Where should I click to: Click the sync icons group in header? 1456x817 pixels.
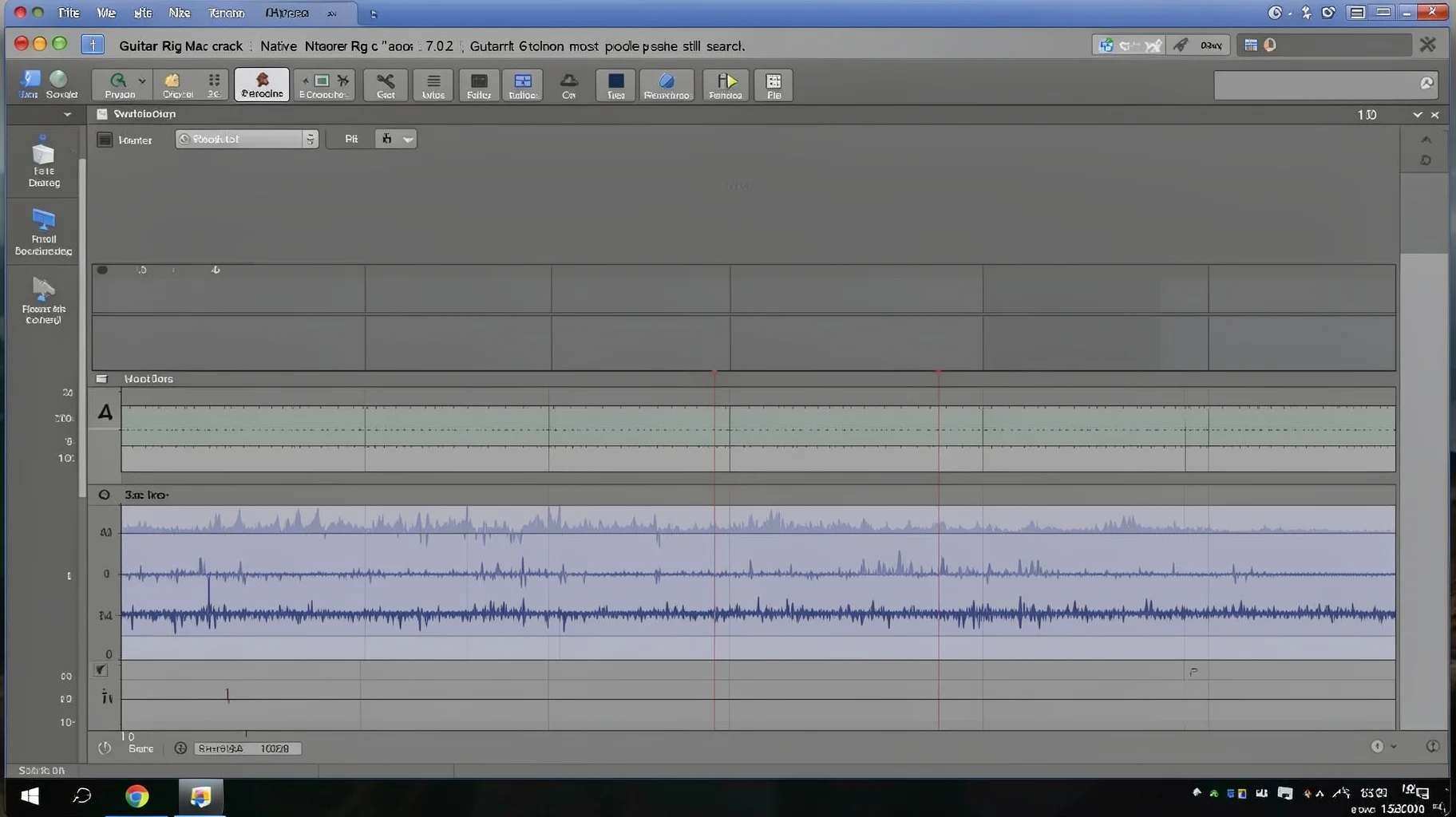pos(1129,45)
